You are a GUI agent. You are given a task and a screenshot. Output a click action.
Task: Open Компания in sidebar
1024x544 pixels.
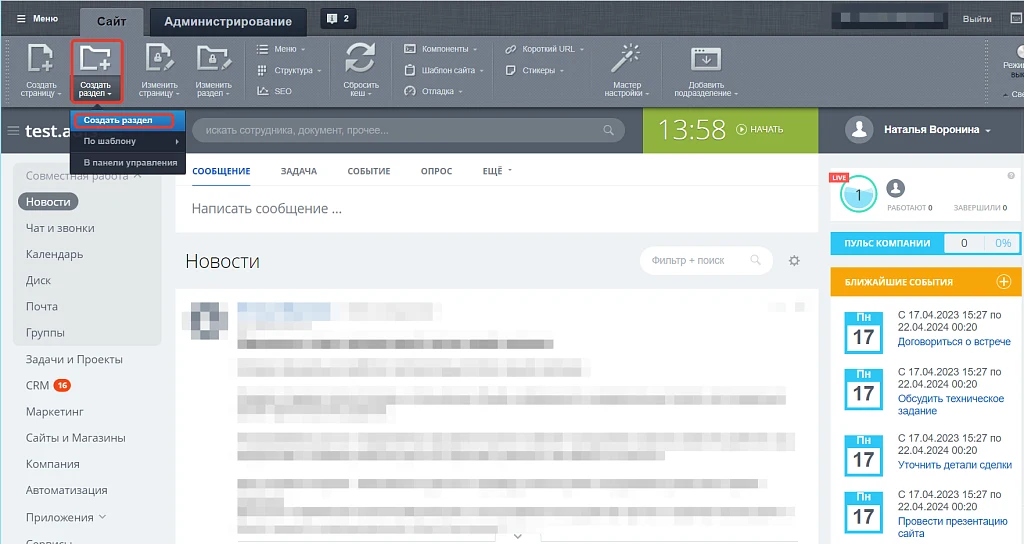(x=52, y=464)
